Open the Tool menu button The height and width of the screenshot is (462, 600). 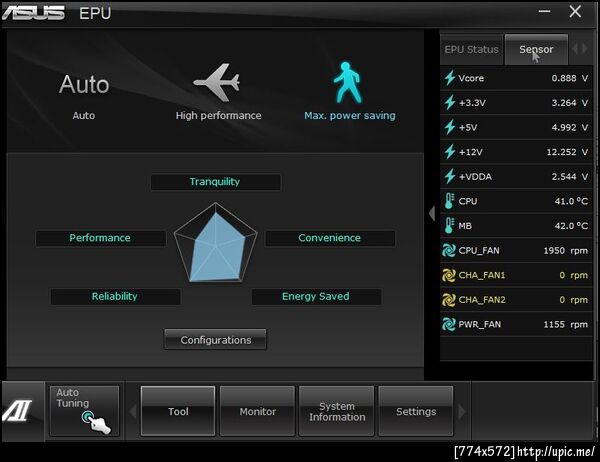click(178, 411)
